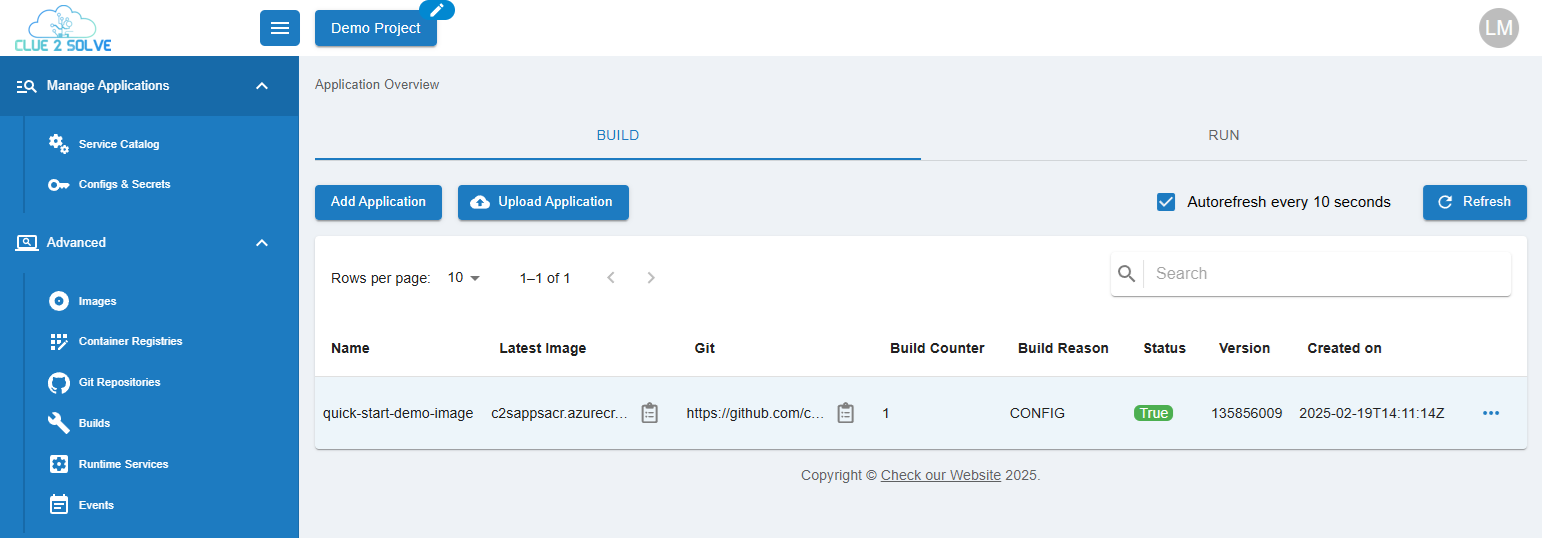Collapse the Manage Applications section
Screen dimensions: 1542x538
(x=262, y=86)
